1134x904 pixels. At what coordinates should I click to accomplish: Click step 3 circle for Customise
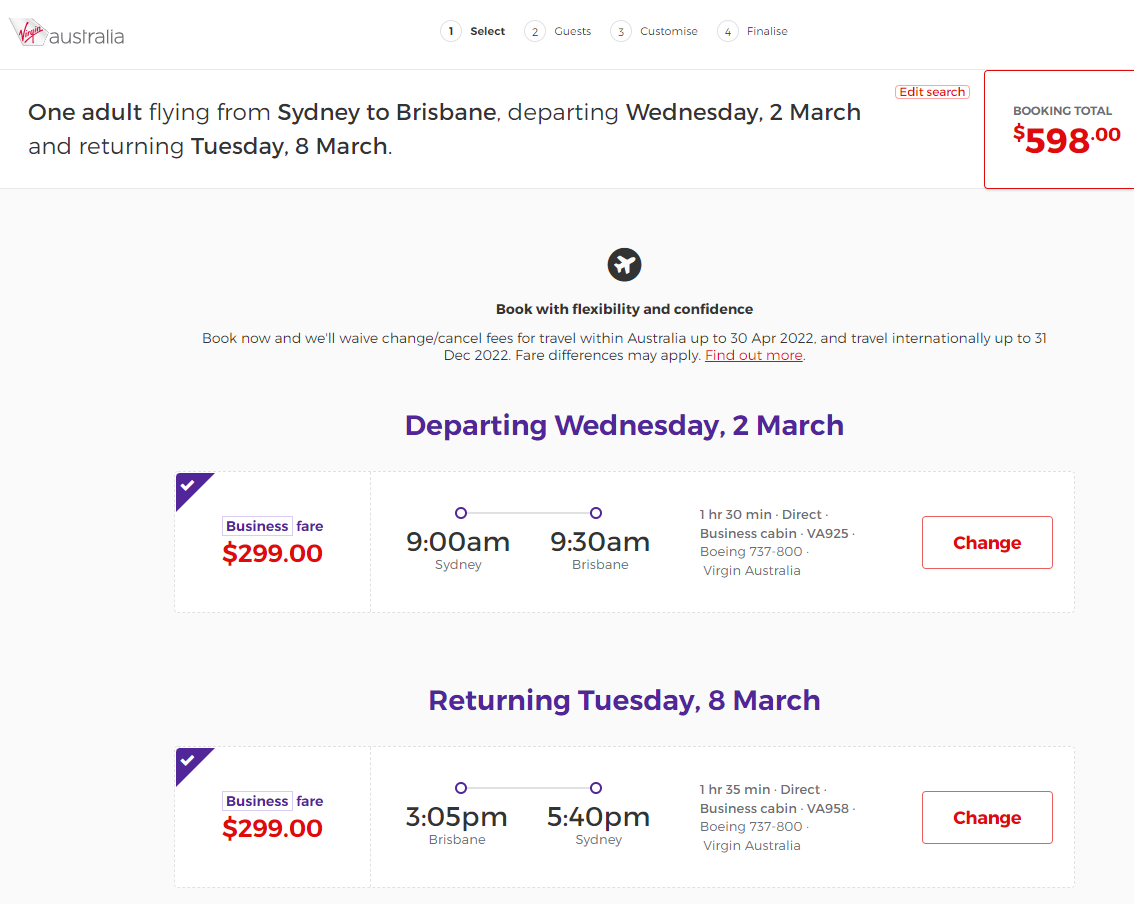pyautogui.click(x=621, y=31)
